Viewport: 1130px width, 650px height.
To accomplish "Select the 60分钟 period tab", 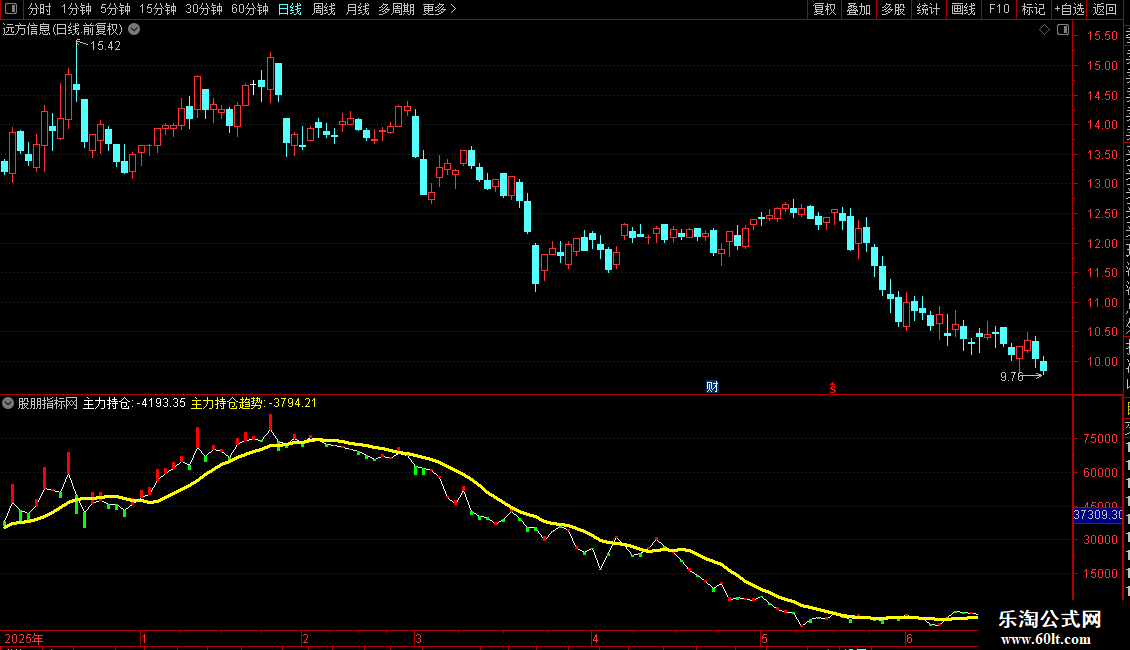I will [250, 9].
